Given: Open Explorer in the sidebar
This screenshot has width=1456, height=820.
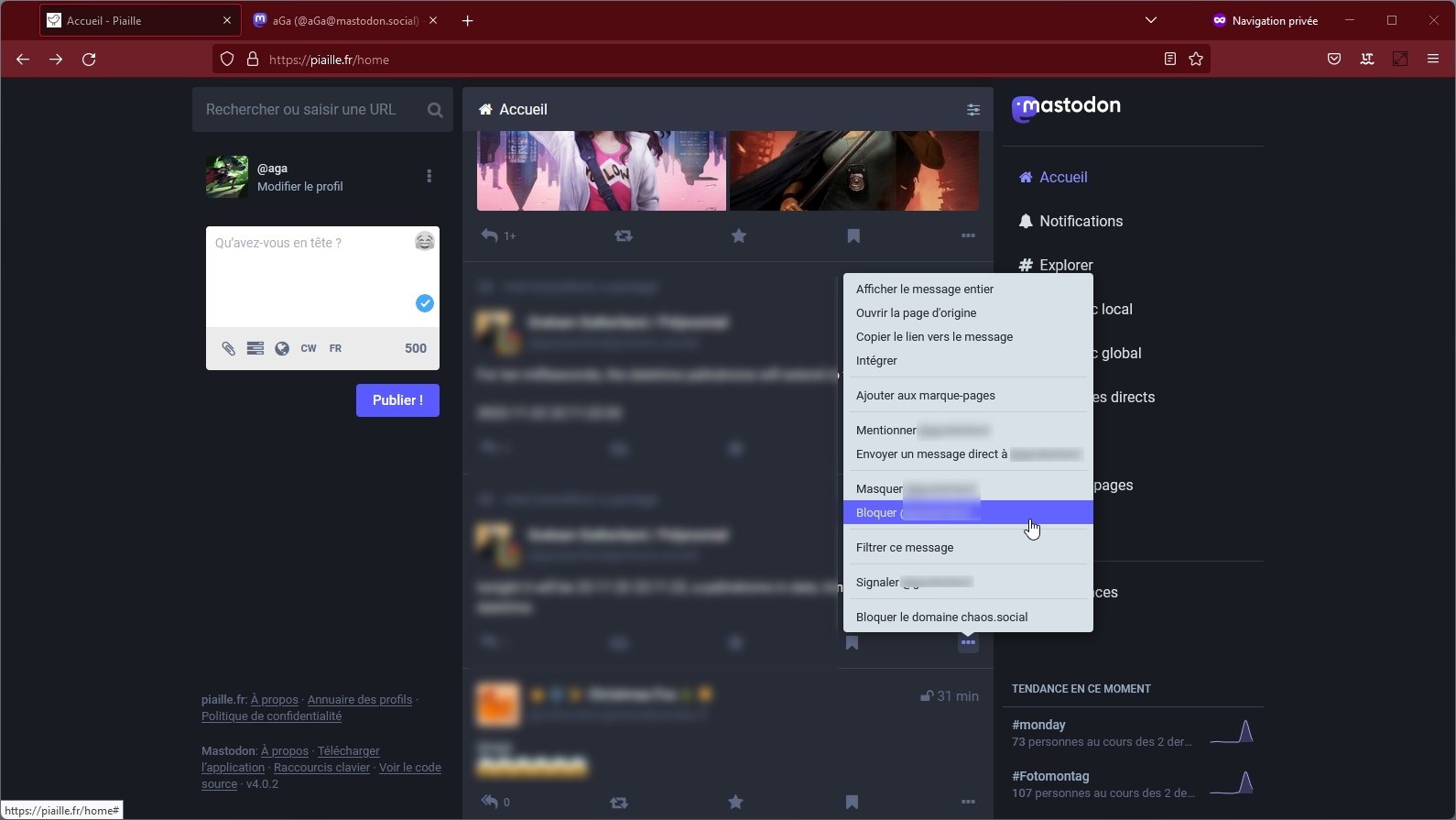Looking at the screenshot, I should tap(1056, 265).
